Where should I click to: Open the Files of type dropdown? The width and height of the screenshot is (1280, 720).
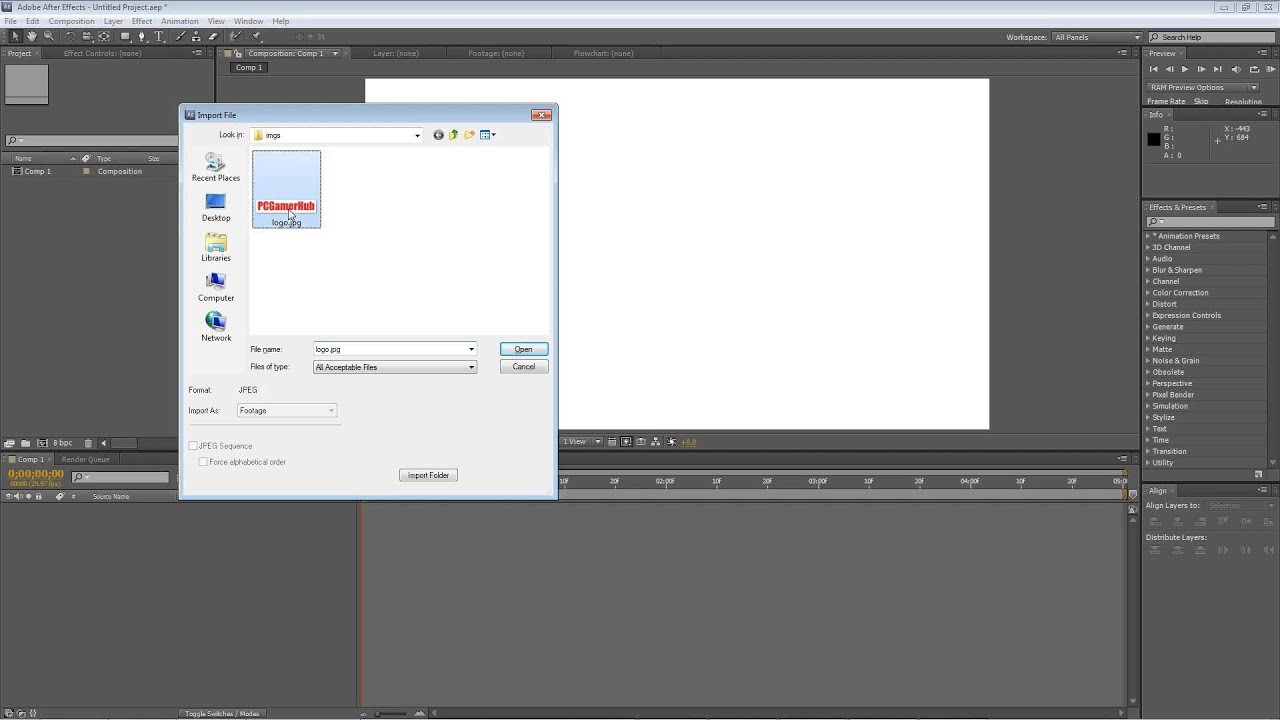[394, 367]
